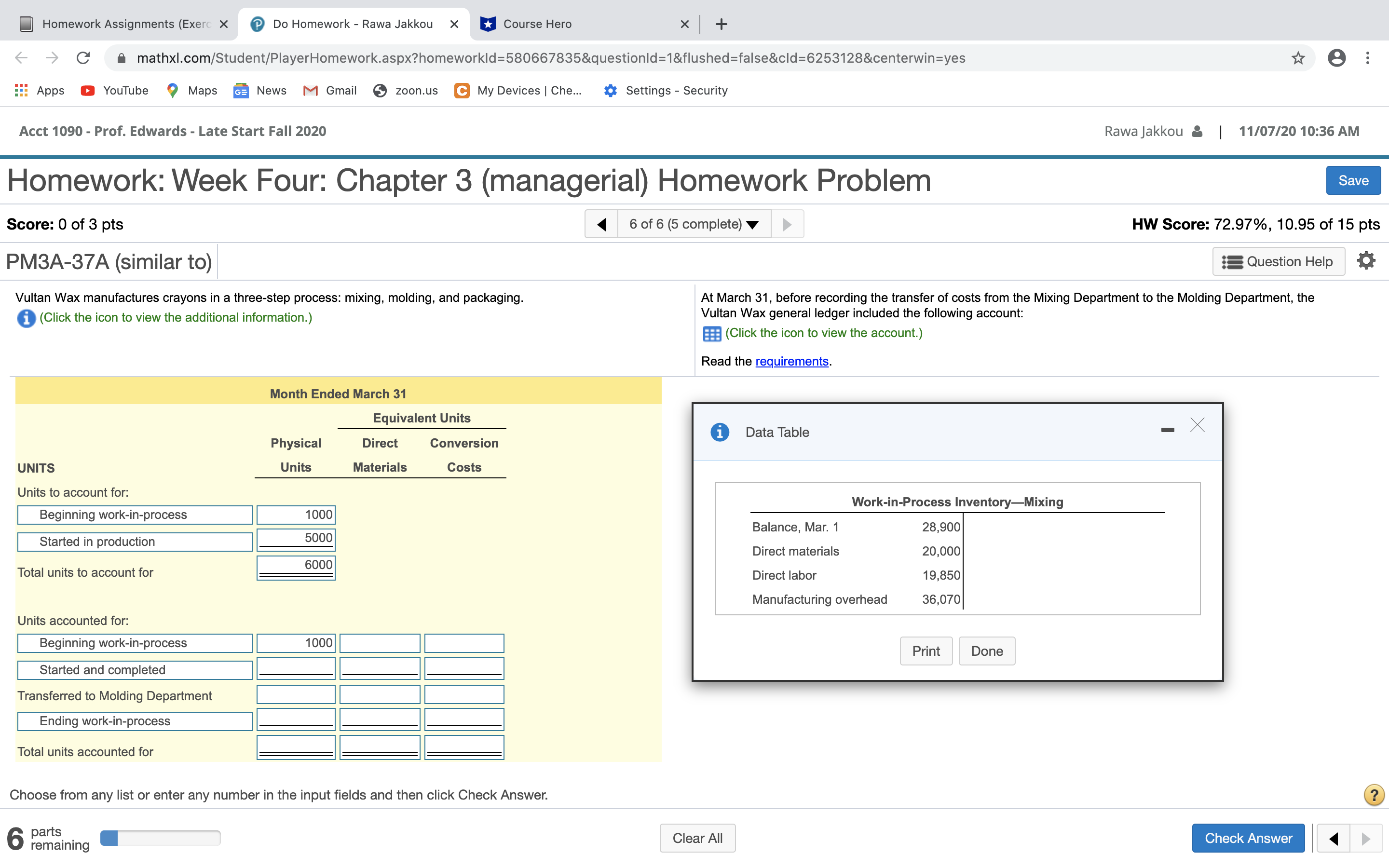Open the settings gear icon
The image size is (1389, 868).
point(1366,261)
